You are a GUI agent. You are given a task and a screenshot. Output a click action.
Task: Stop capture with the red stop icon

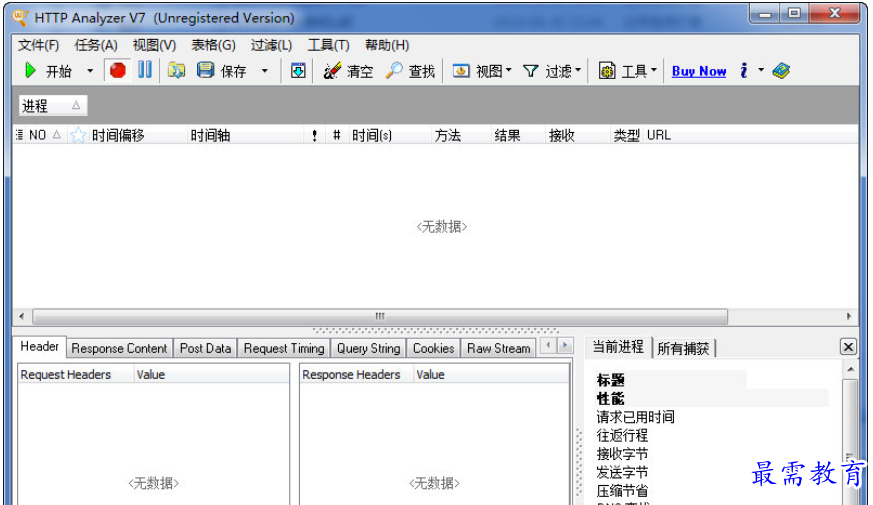point(117,71)
